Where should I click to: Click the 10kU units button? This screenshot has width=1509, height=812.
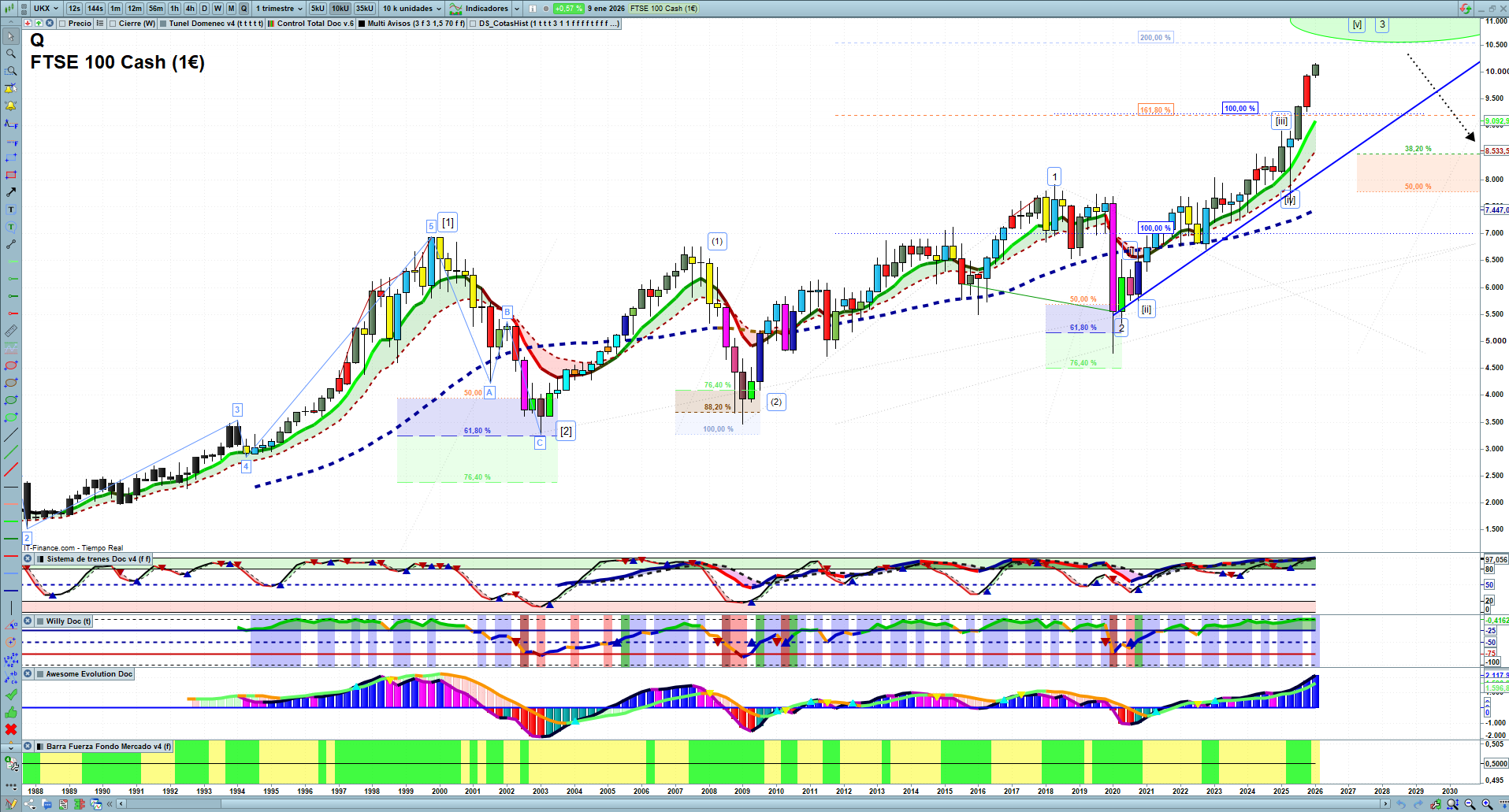[x=340, y=9]
